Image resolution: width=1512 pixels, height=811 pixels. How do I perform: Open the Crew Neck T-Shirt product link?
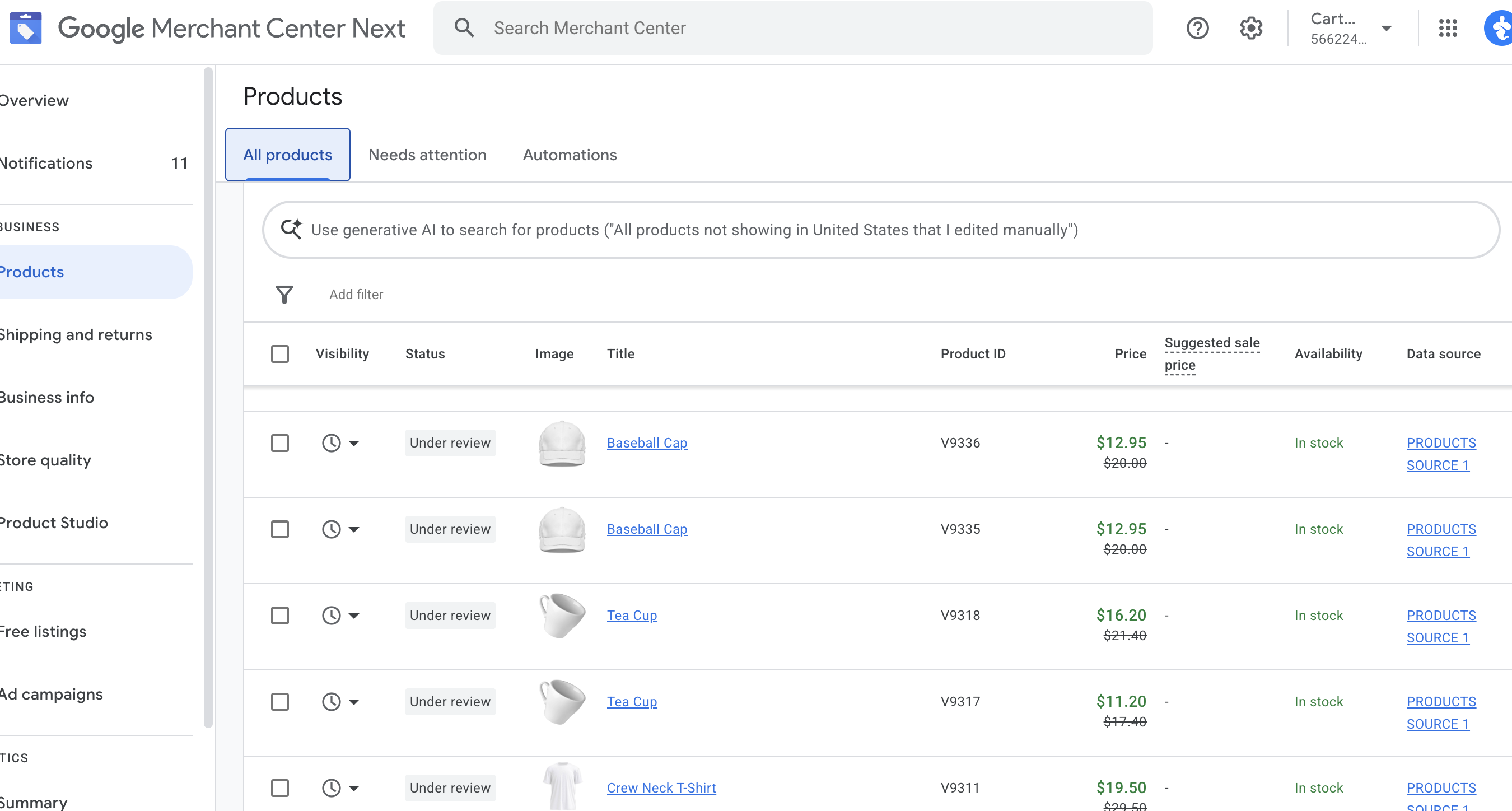[661, 787]
